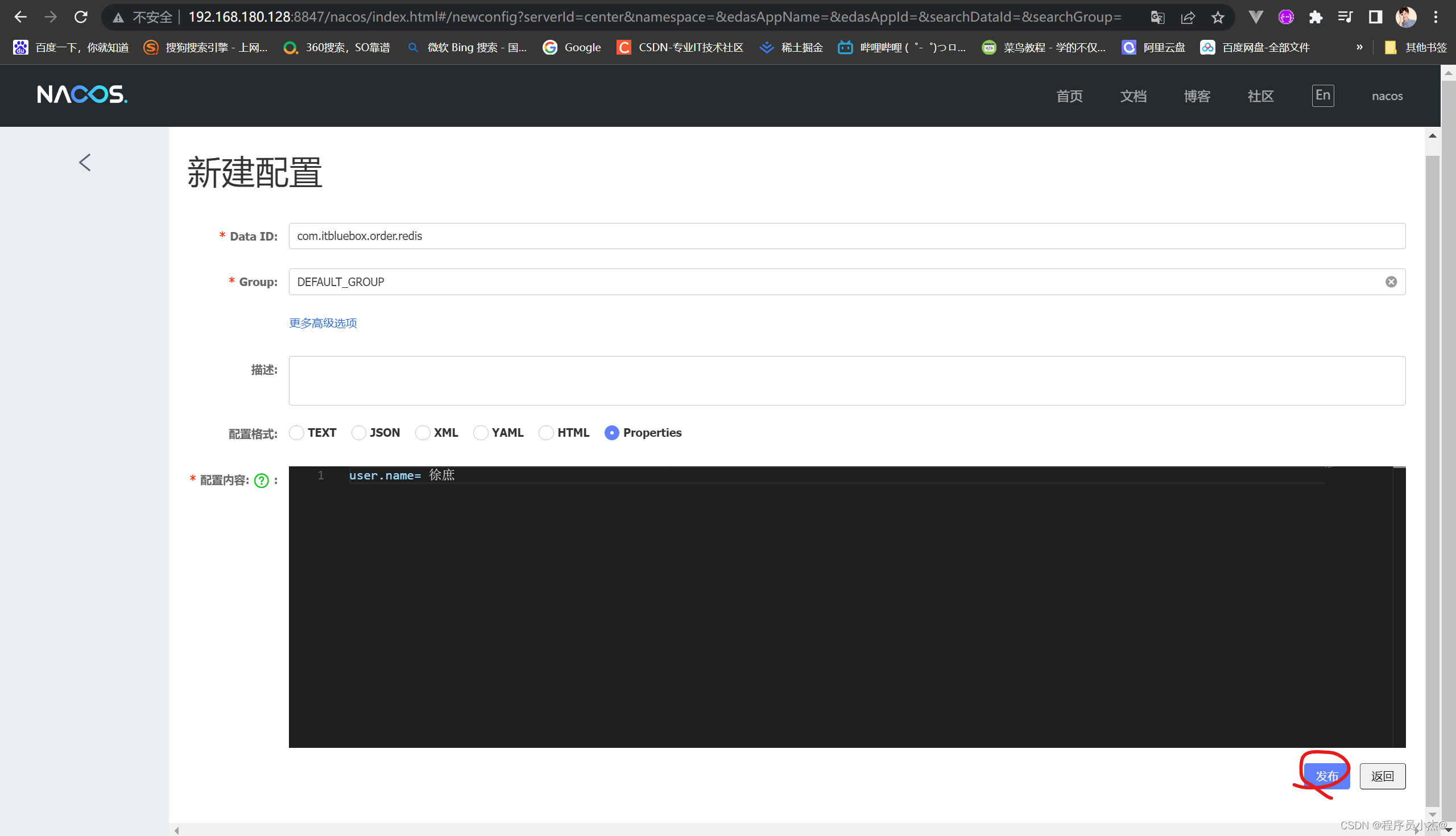Expand 更多高级选项 link
This screenshot has height=836, width=1456.
click(x=322, y=323)
